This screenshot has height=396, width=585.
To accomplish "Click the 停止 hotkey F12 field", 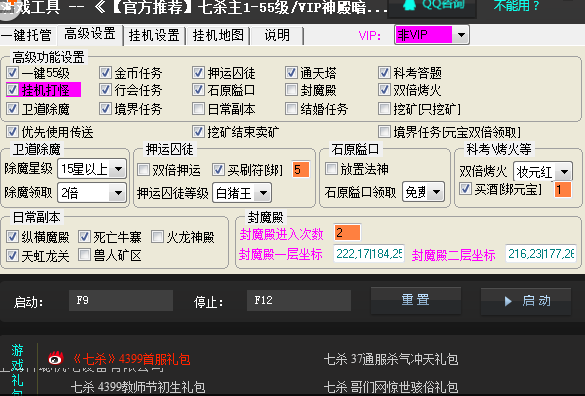I will 299,300.
